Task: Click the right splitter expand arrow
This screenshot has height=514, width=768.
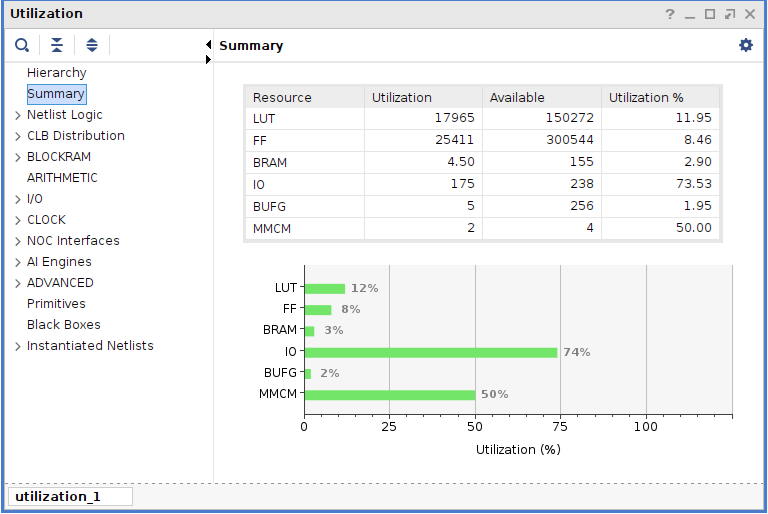Action: pos(209,59)
